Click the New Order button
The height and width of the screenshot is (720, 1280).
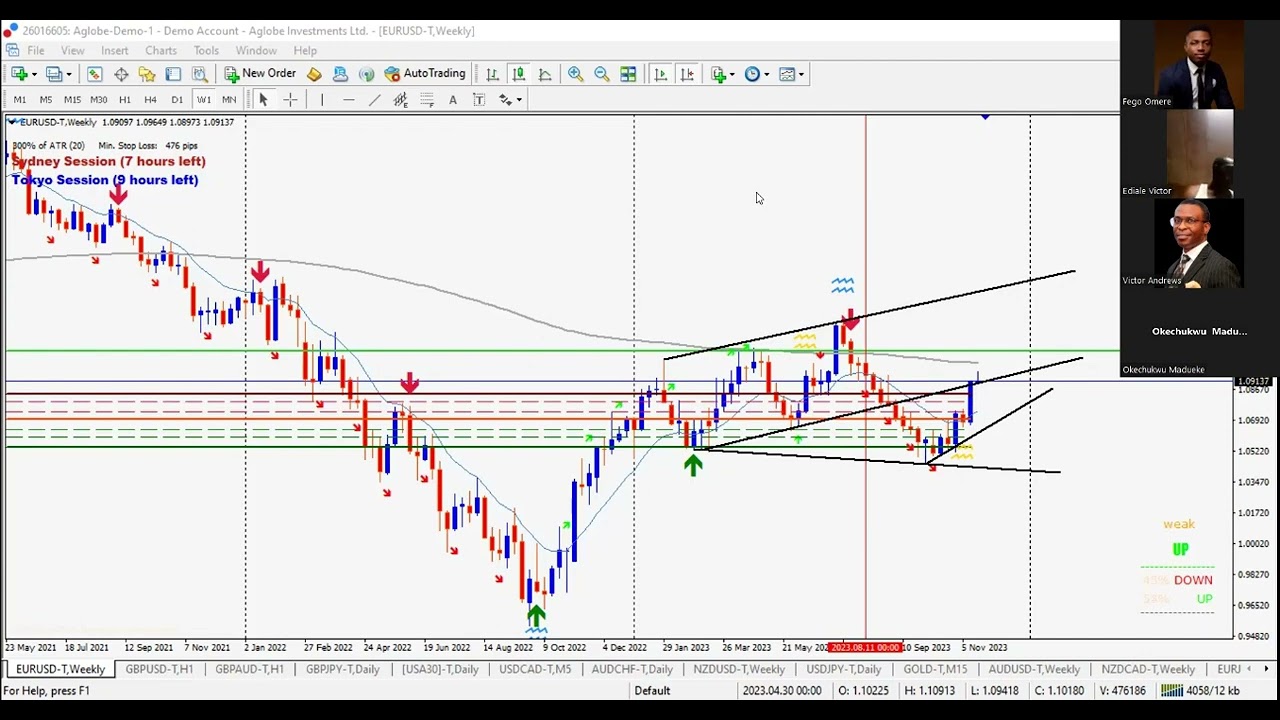[260, 74]
